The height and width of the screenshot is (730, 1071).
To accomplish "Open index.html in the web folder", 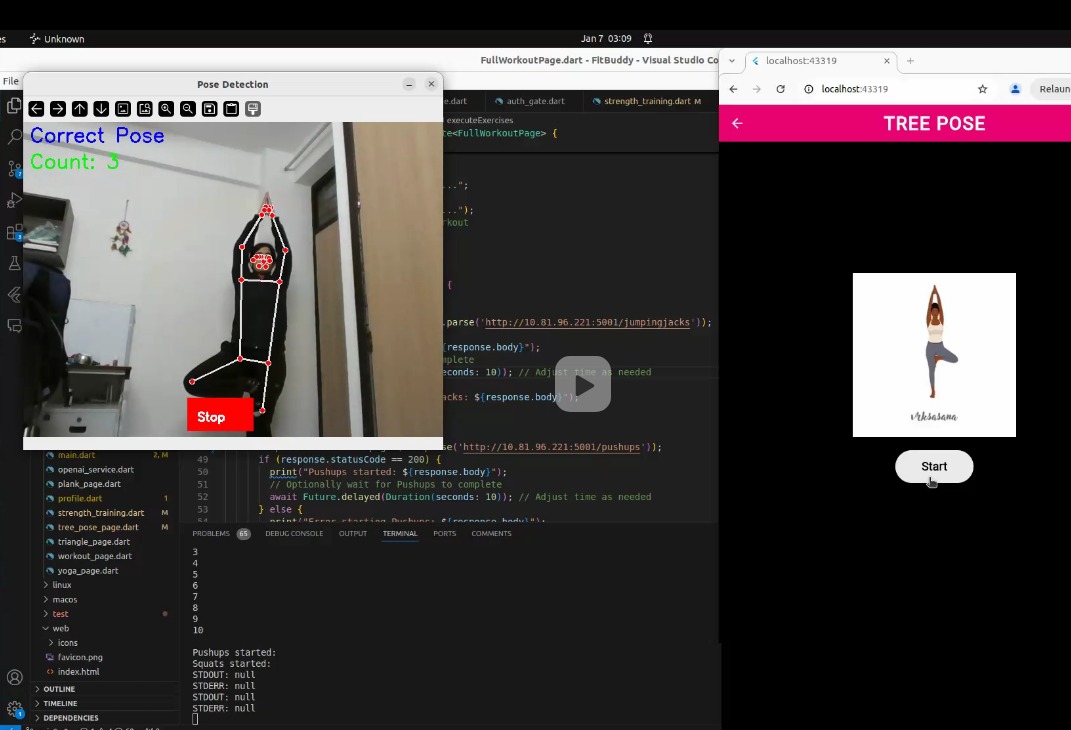I will point(78,671).
